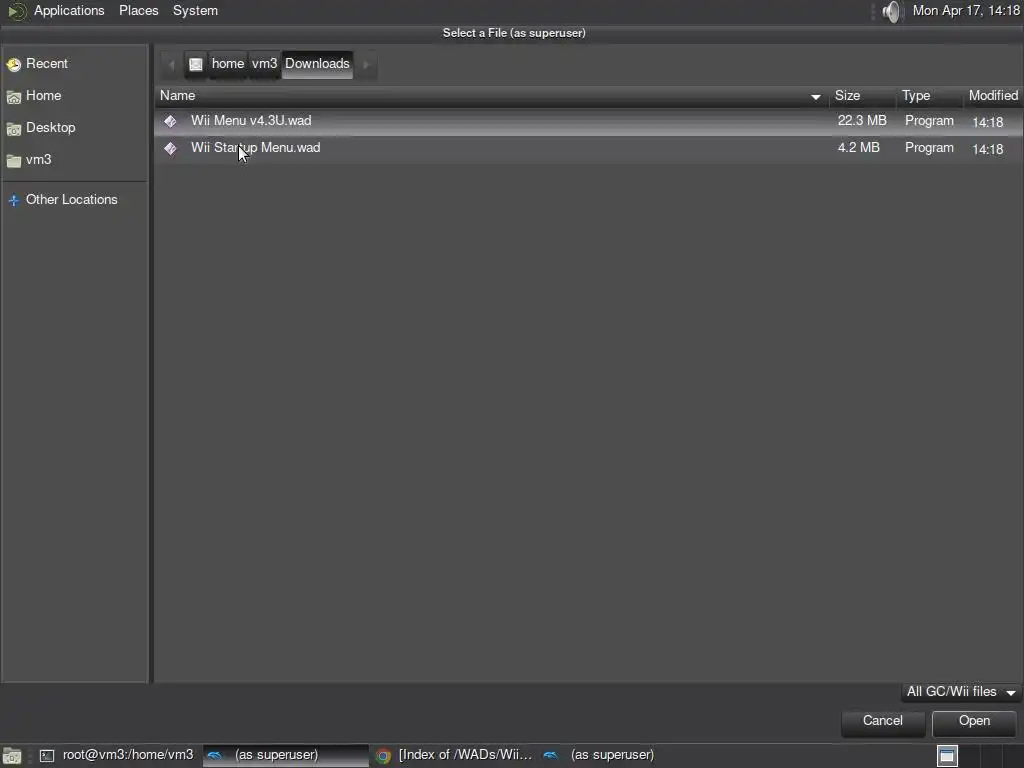Click the path bar forward arrow
The image size is (1024, 768).
click(366, 65)
